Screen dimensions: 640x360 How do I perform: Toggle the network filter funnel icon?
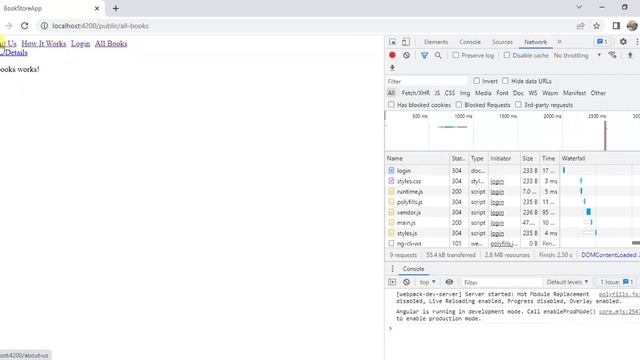[424, 55]
